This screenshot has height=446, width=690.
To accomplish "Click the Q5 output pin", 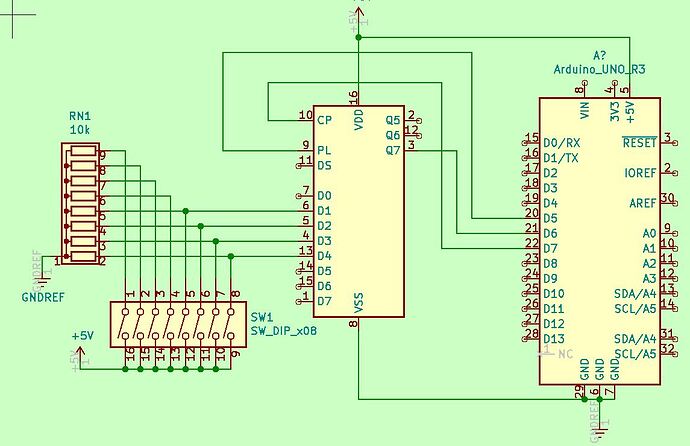I will click(393, 120).
